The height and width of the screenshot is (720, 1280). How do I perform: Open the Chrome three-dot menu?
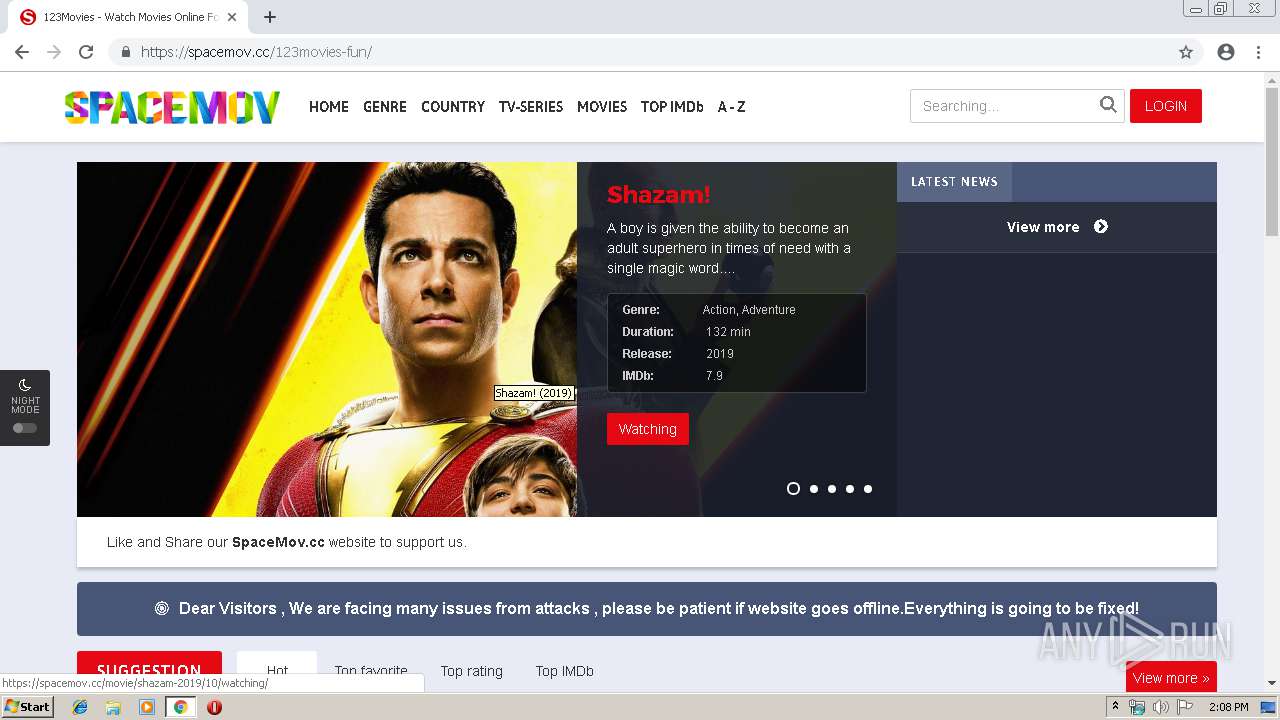pyautogui.click(x=1258, y=52)
